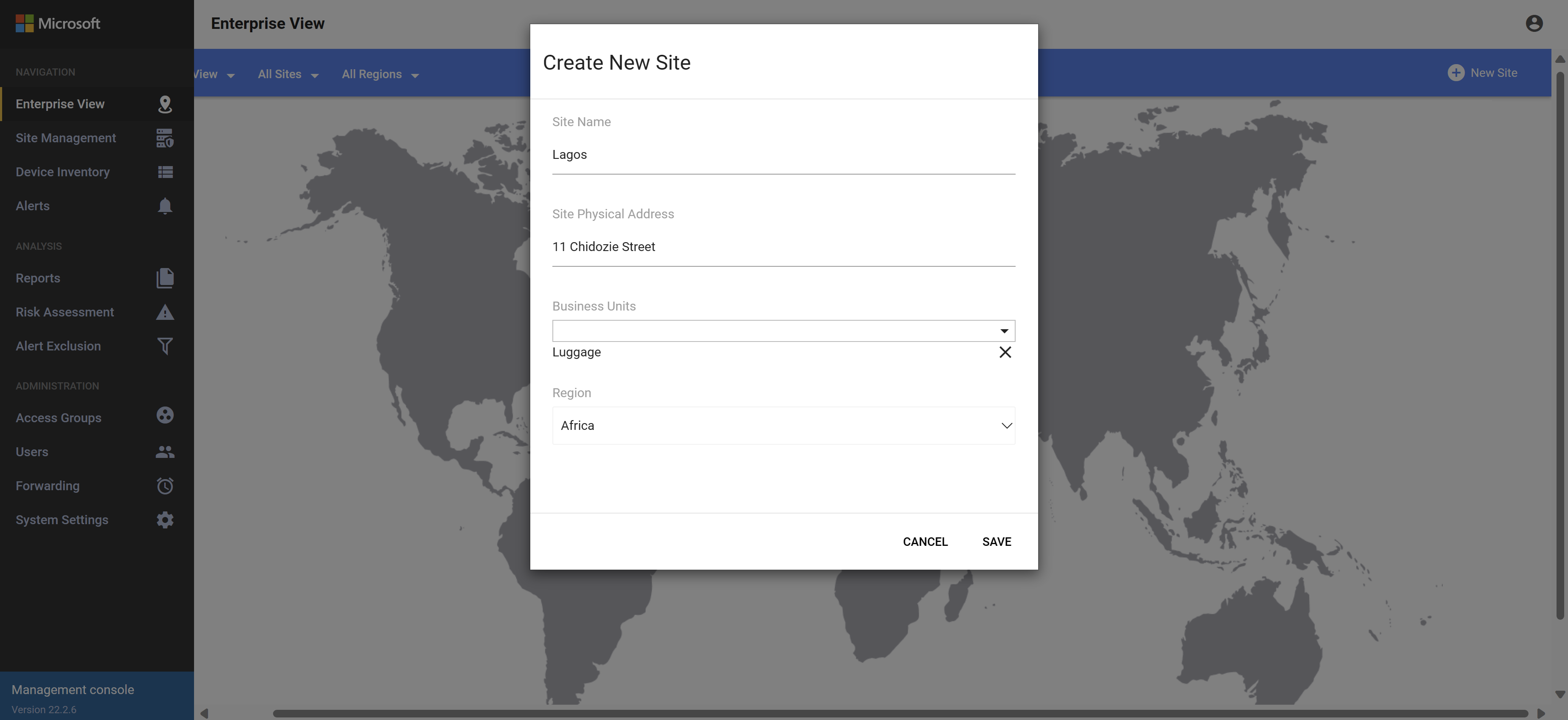
Task: Open Alerts via the bell icon
Action: (x=164, y=206)
